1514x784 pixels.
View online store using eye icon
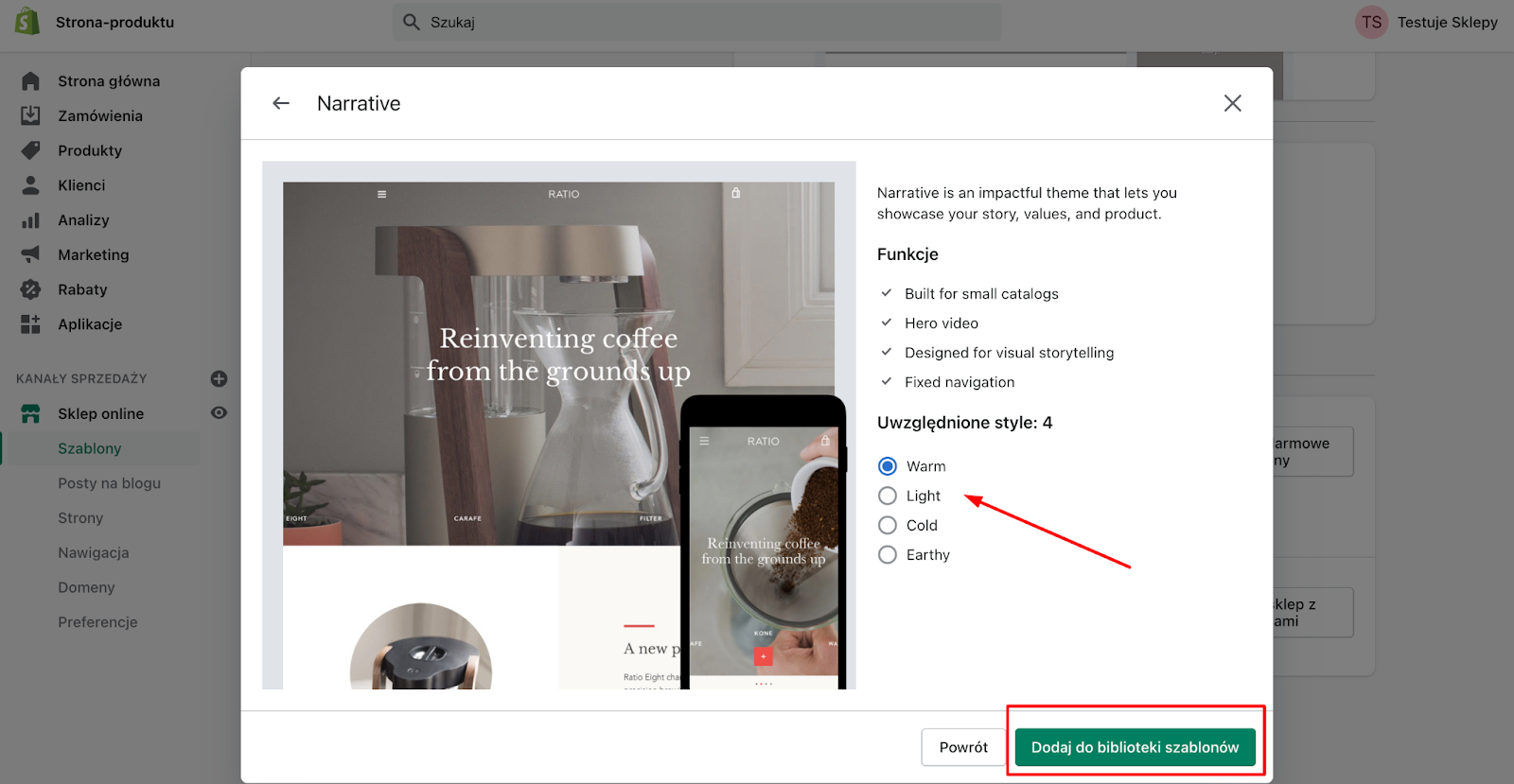point(219,413)
